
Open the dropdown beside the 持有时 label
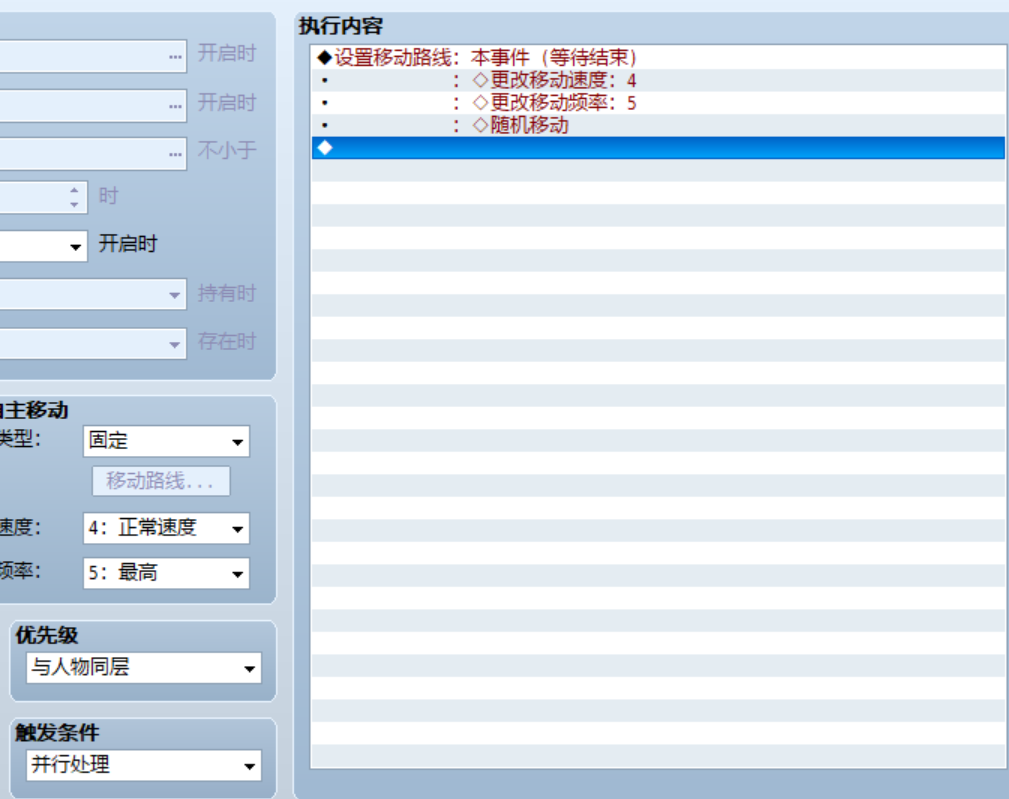pyautogui.click(x=93, y=294)
